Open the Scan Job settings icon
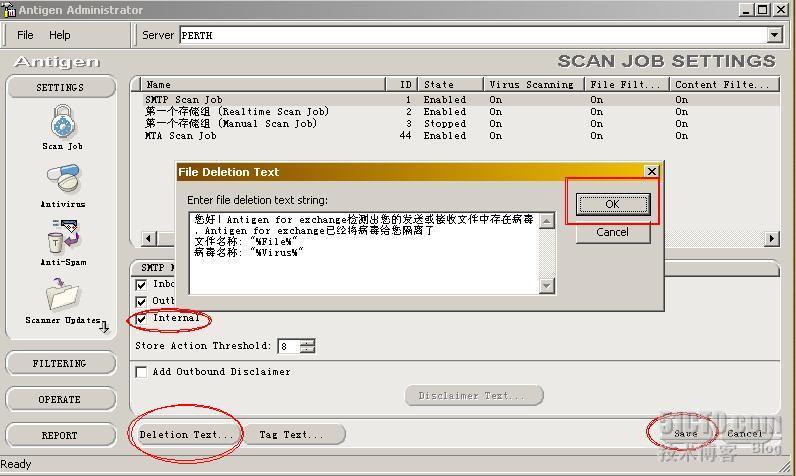 63,121
